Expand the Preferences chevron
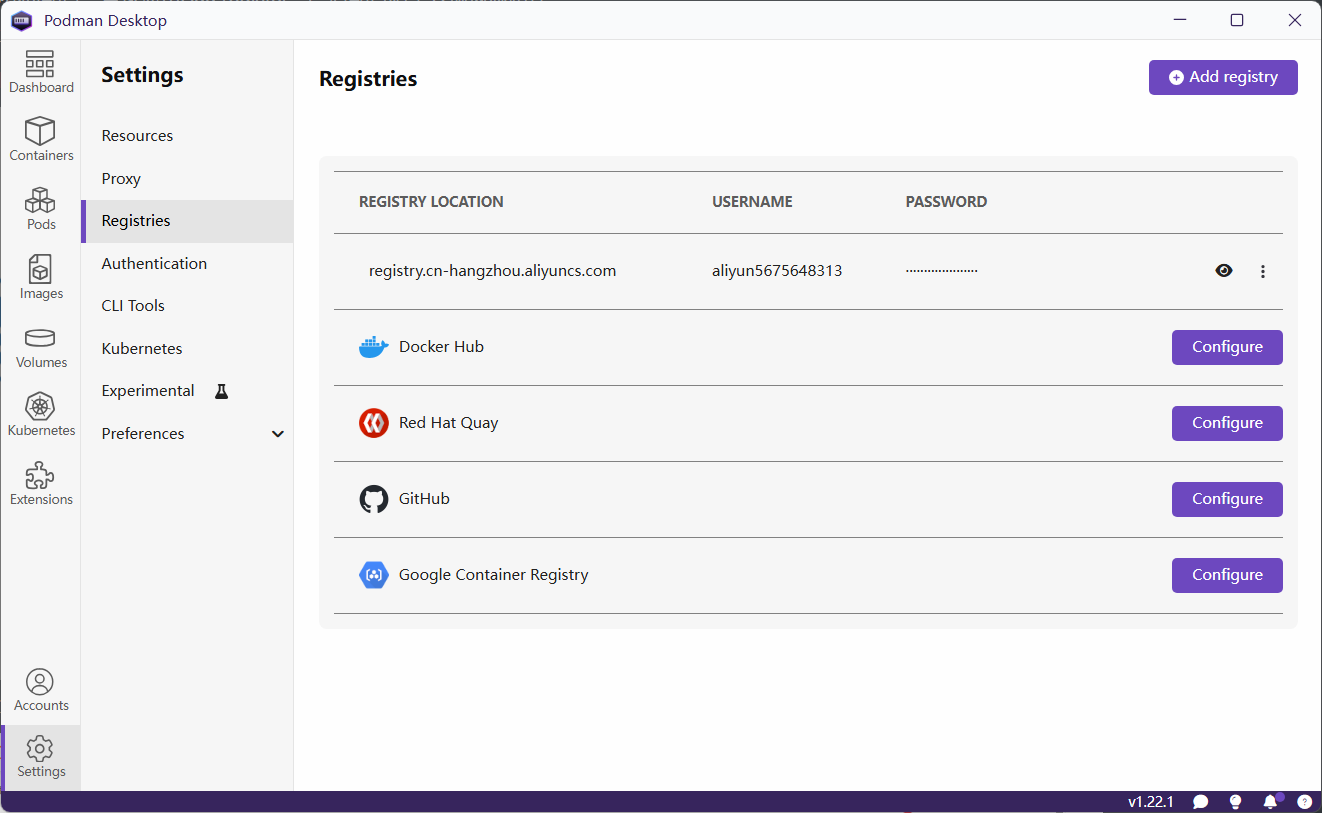Image resolution: width=1322 pixels, height=813 pixels. (x=278, y=434)
